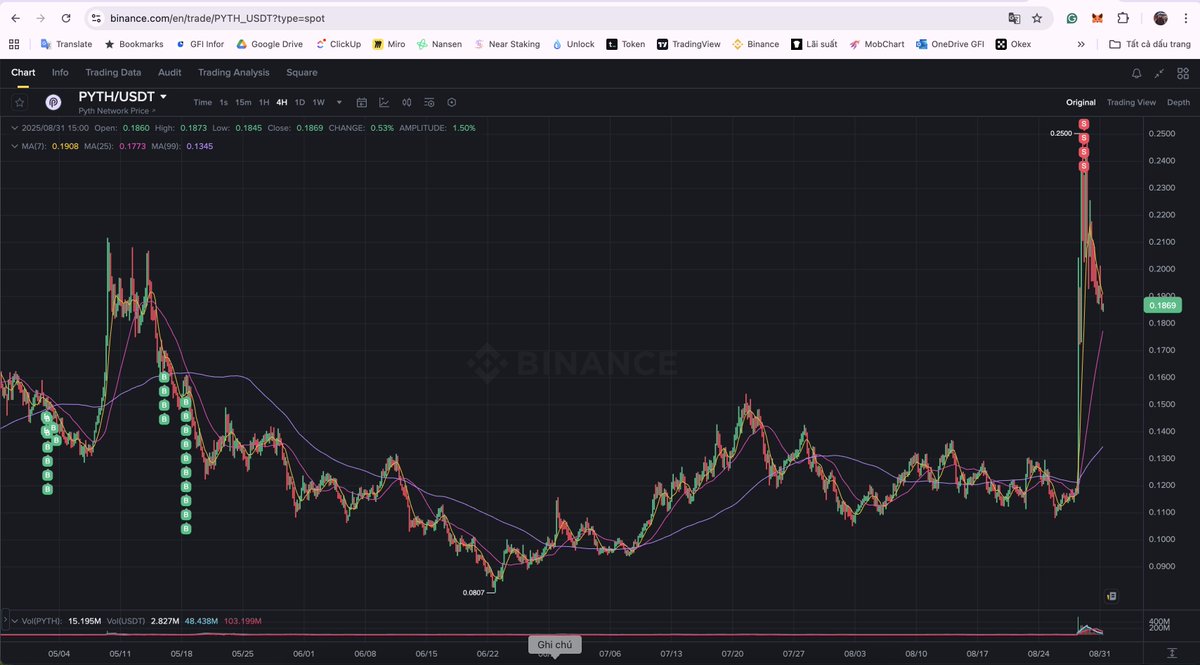This screenshot has width=1200, height=665.
Task: Open the calendar date-range icon in chart toolbar
Action: [362, 102]
